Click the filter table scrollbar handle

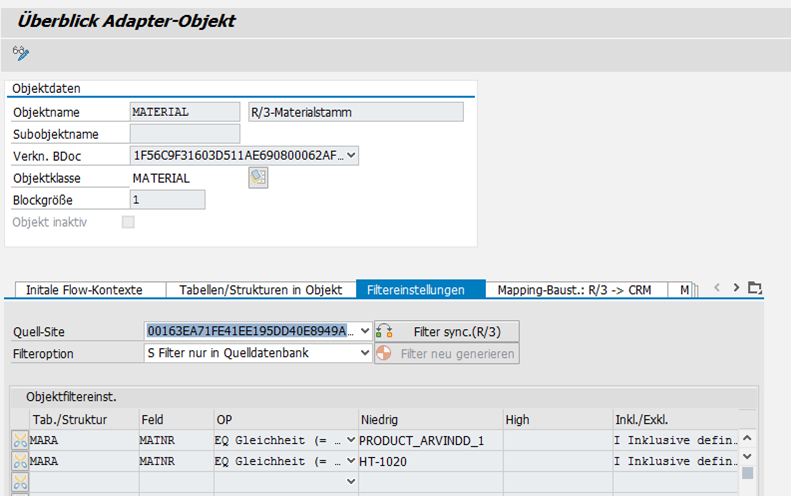748,473
